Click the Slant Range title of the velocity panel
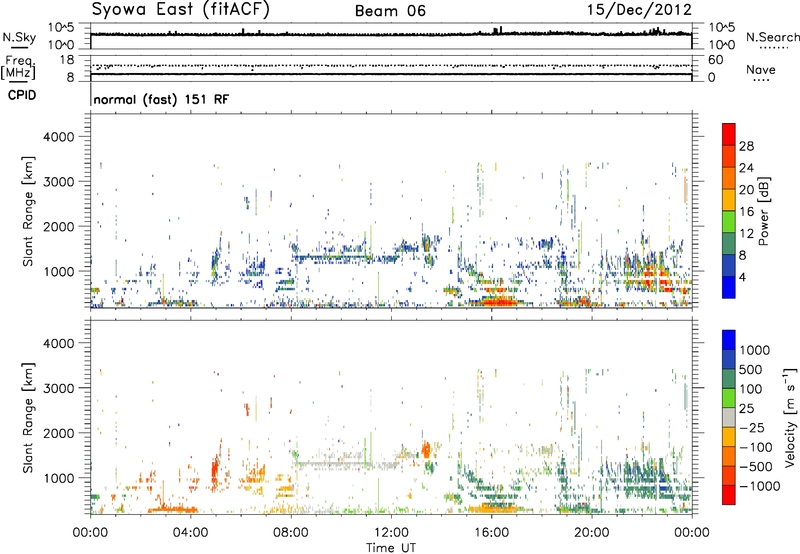Screen dimensions: 800x554 click(28, 418)
